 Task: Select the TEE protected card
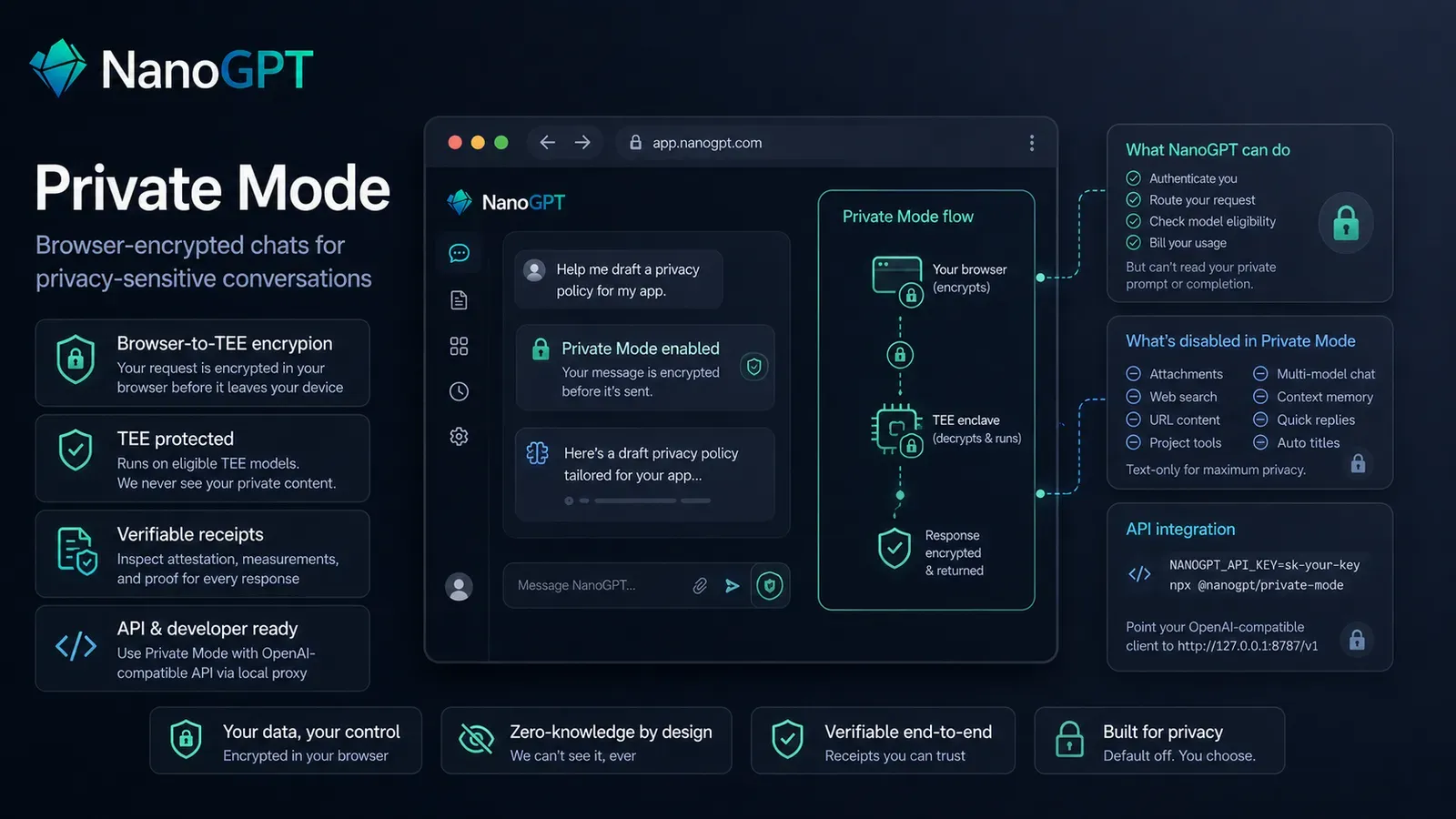click(203, 458)
